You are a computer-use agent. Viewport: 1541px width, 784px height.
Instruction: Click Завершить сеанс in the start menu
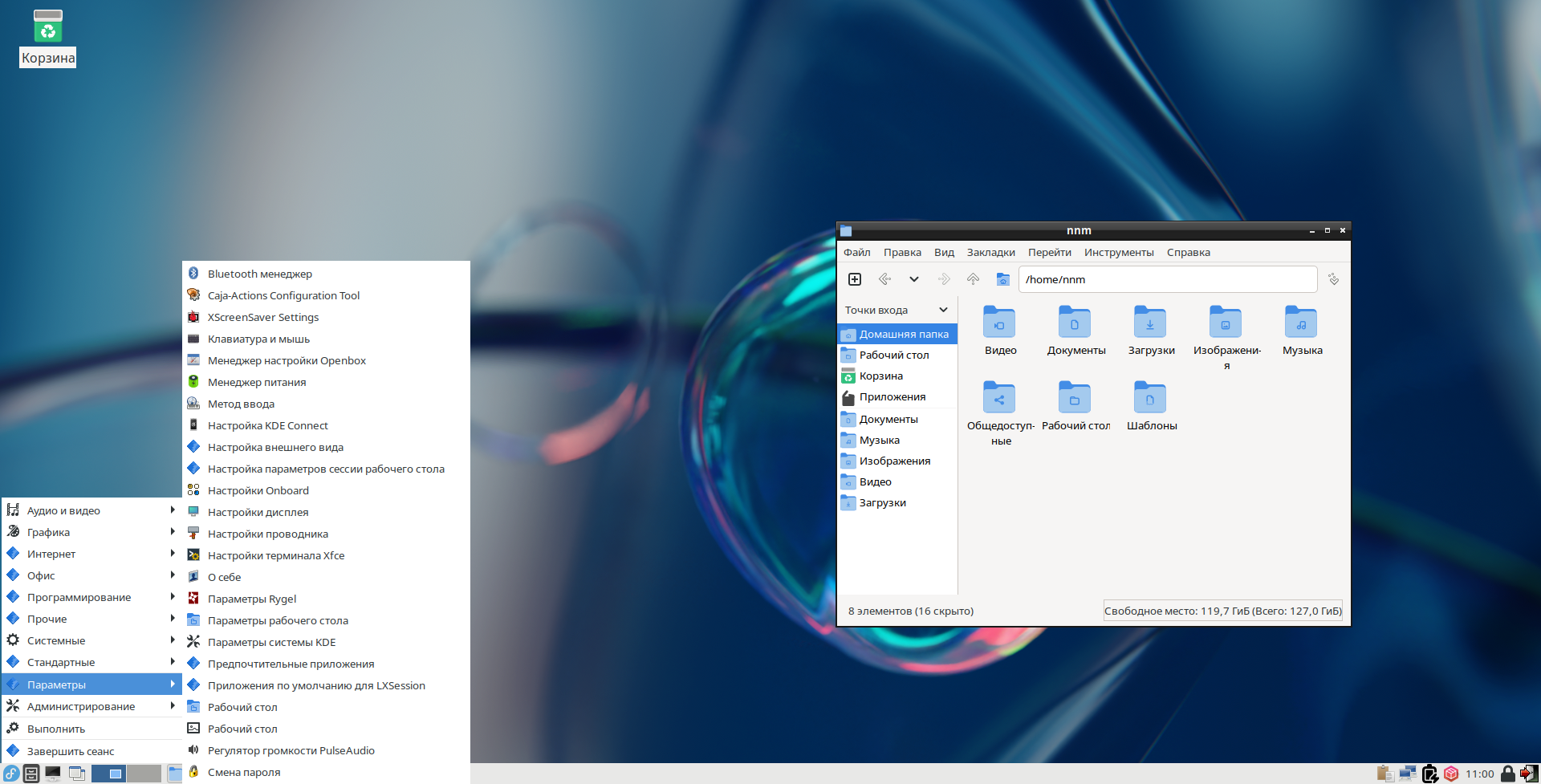[71, 751]
